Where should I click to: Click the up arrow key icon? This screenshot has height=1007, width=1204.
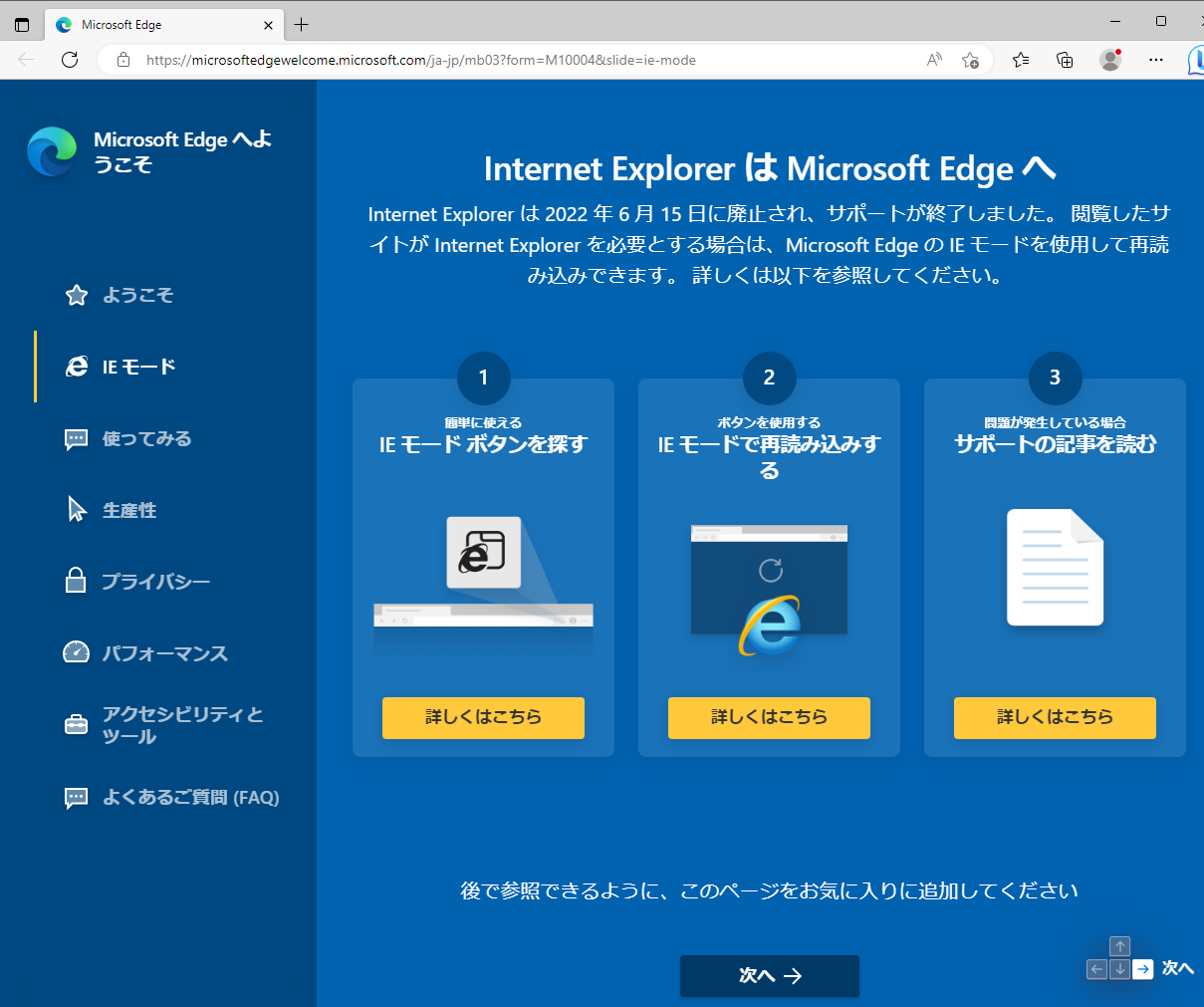1120,946
